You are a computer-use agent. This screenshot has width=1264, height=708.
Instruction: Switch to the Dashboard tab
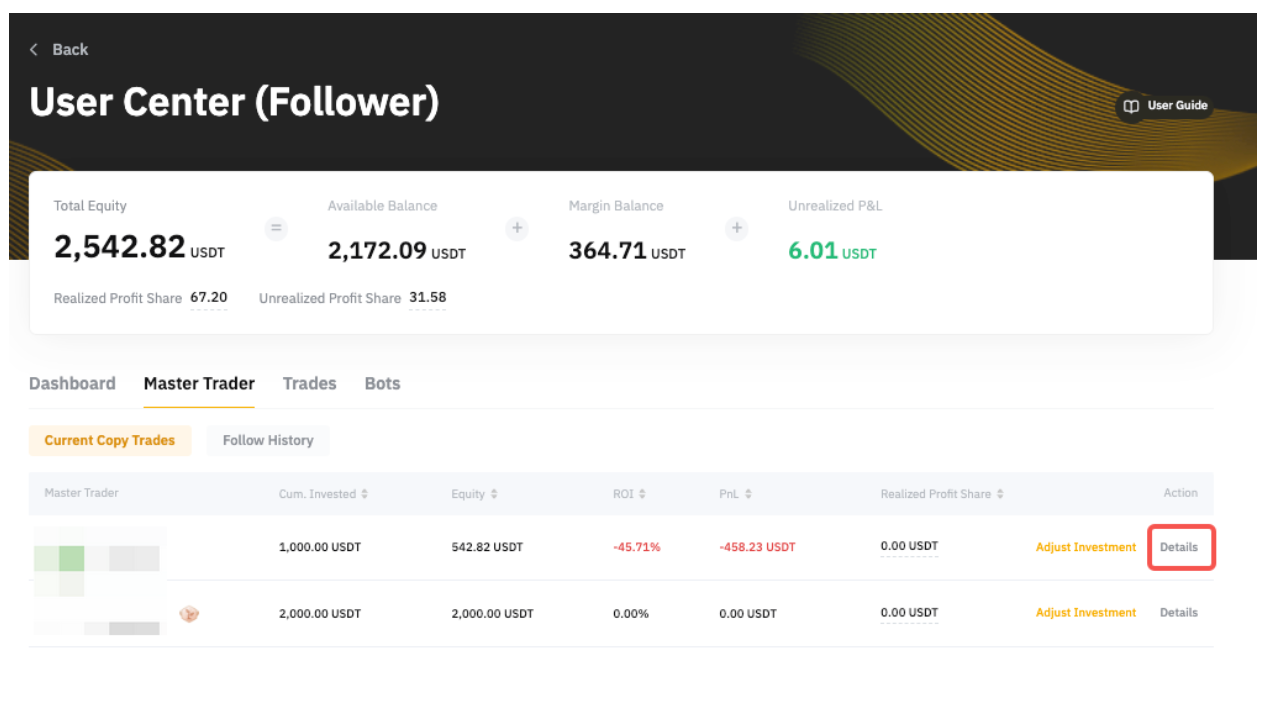[72, 384]
